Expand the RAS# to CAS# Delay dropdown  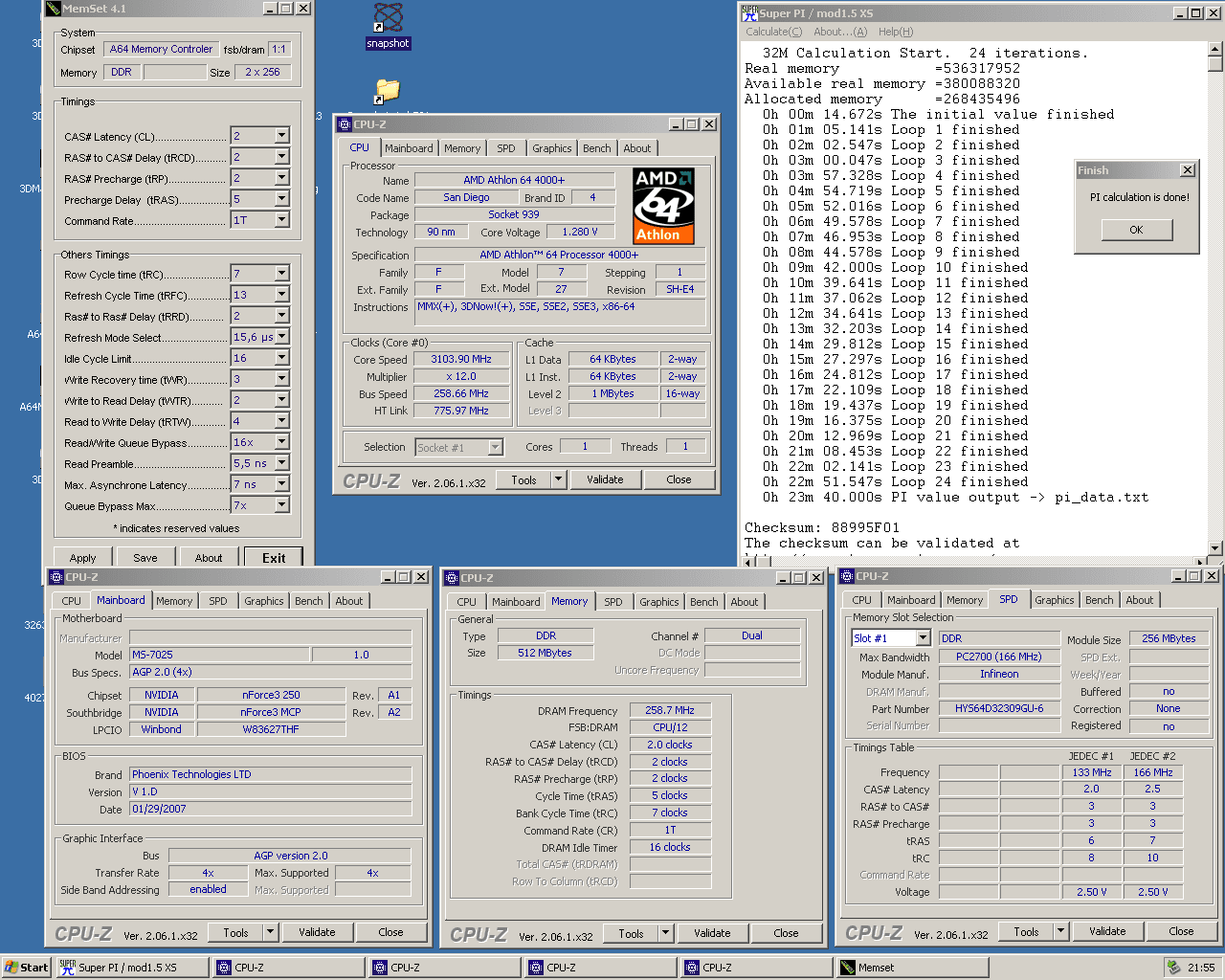(282, 157)
